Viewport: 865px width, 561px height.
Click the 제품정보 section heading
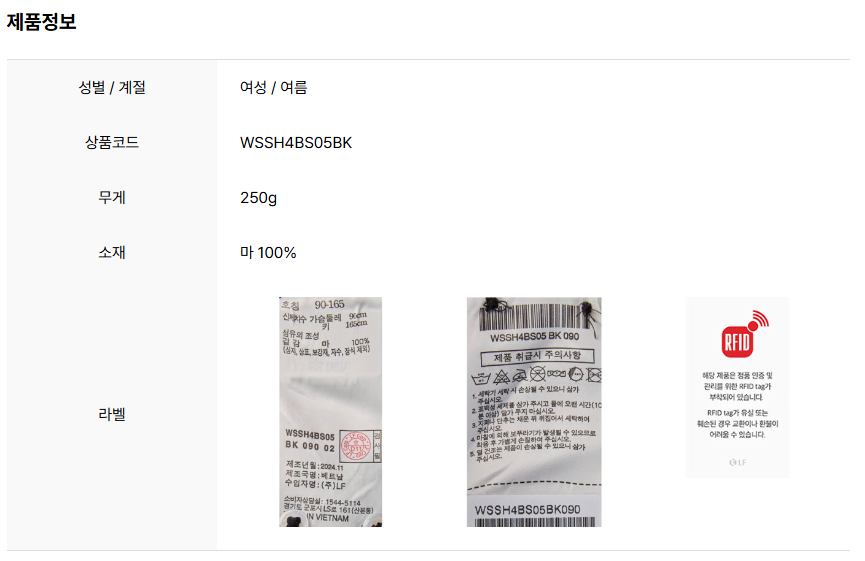[41, 22]
